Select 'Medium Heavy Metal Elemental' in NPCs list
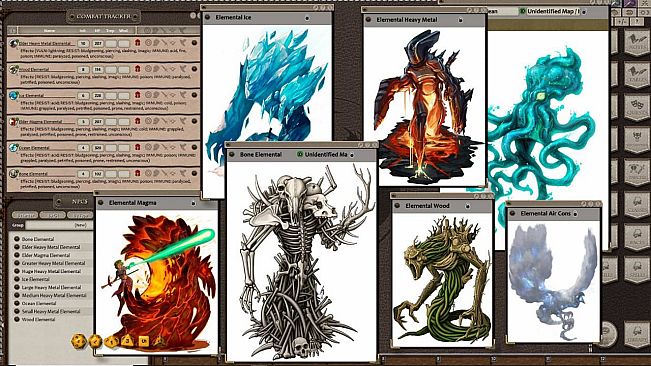 [54, 295]
